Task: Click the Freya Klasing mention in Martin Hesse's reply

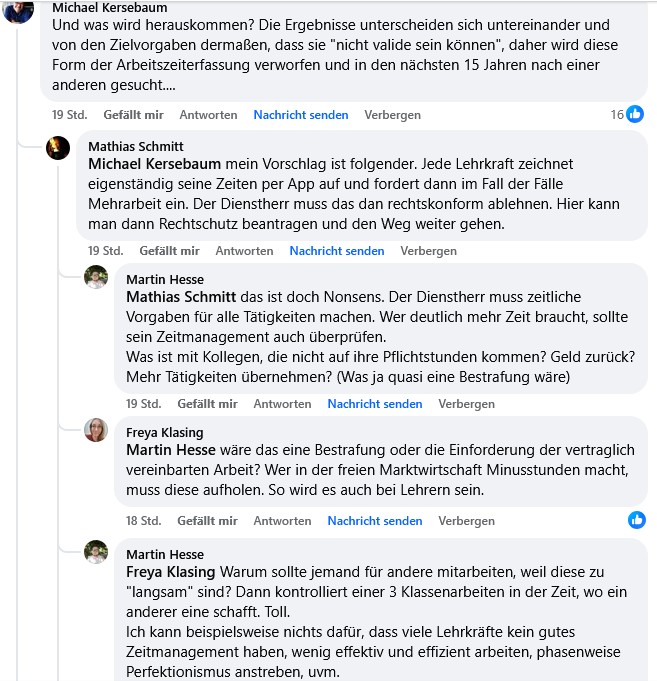Action: click(171, 572)
